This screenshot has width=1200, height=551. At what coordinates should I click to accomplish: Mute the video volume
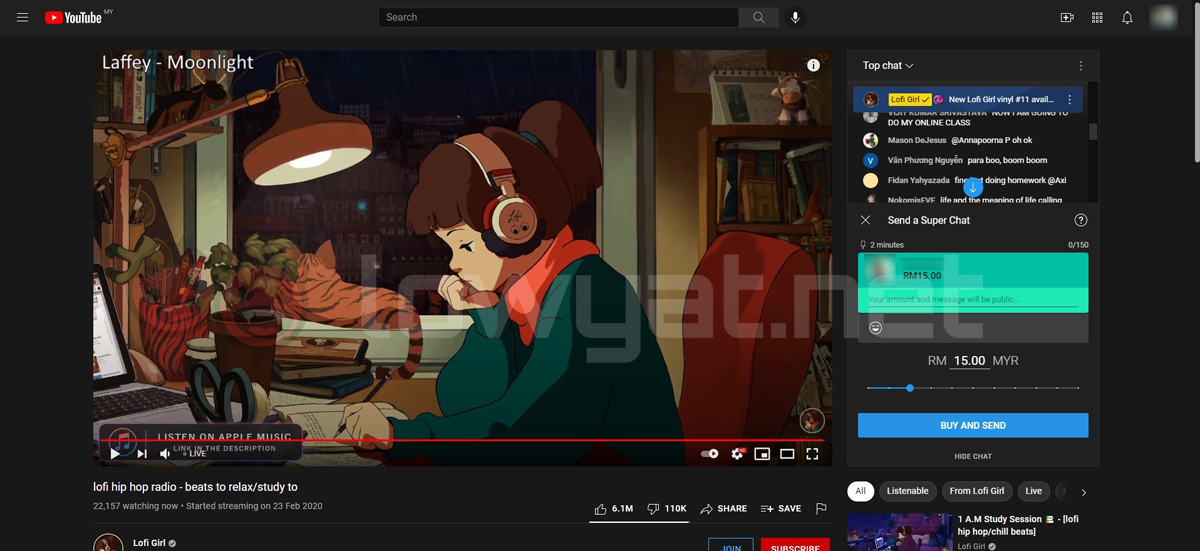pos(166,454)
